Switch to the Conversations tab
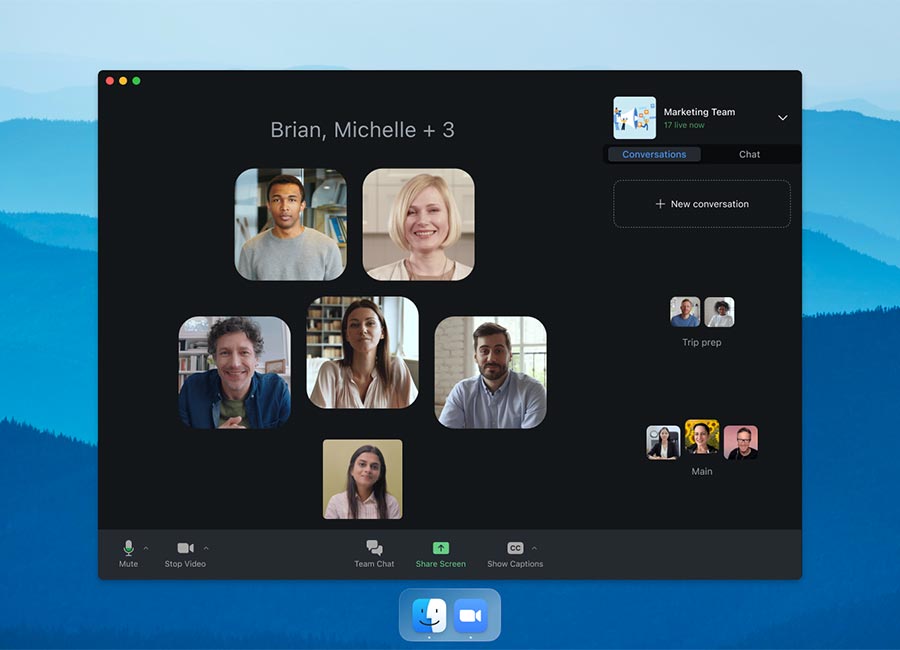 [x=654, y=154]
